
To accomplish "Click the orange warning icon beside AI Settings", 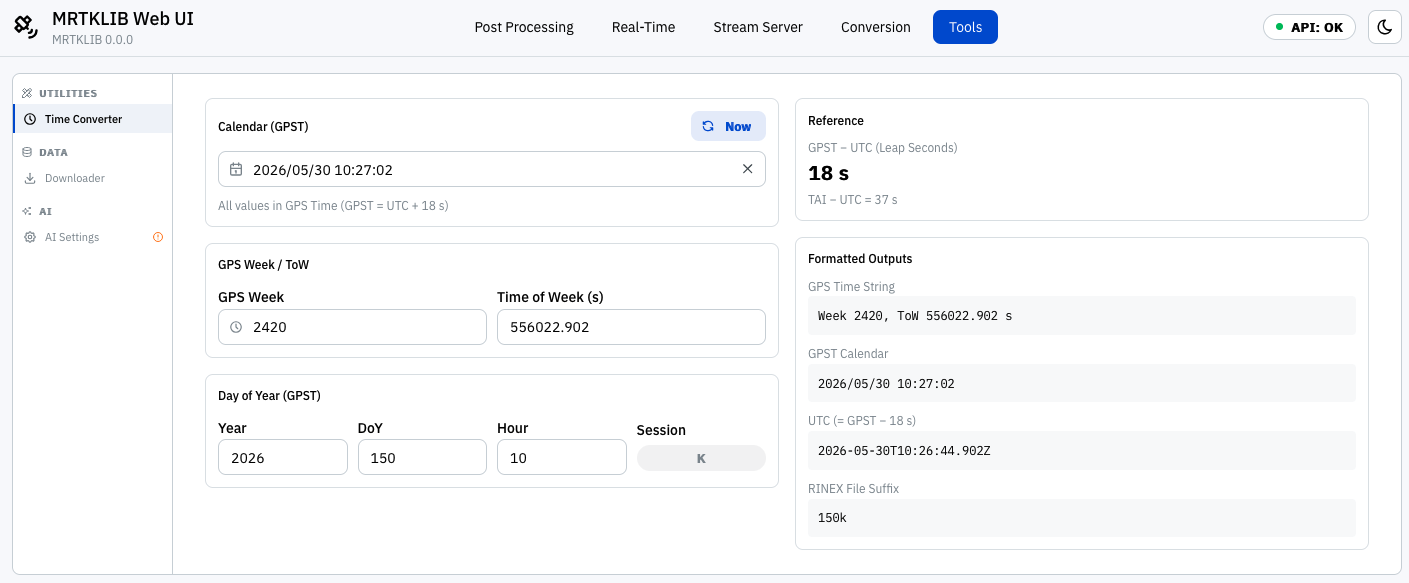I will [158, 237].
